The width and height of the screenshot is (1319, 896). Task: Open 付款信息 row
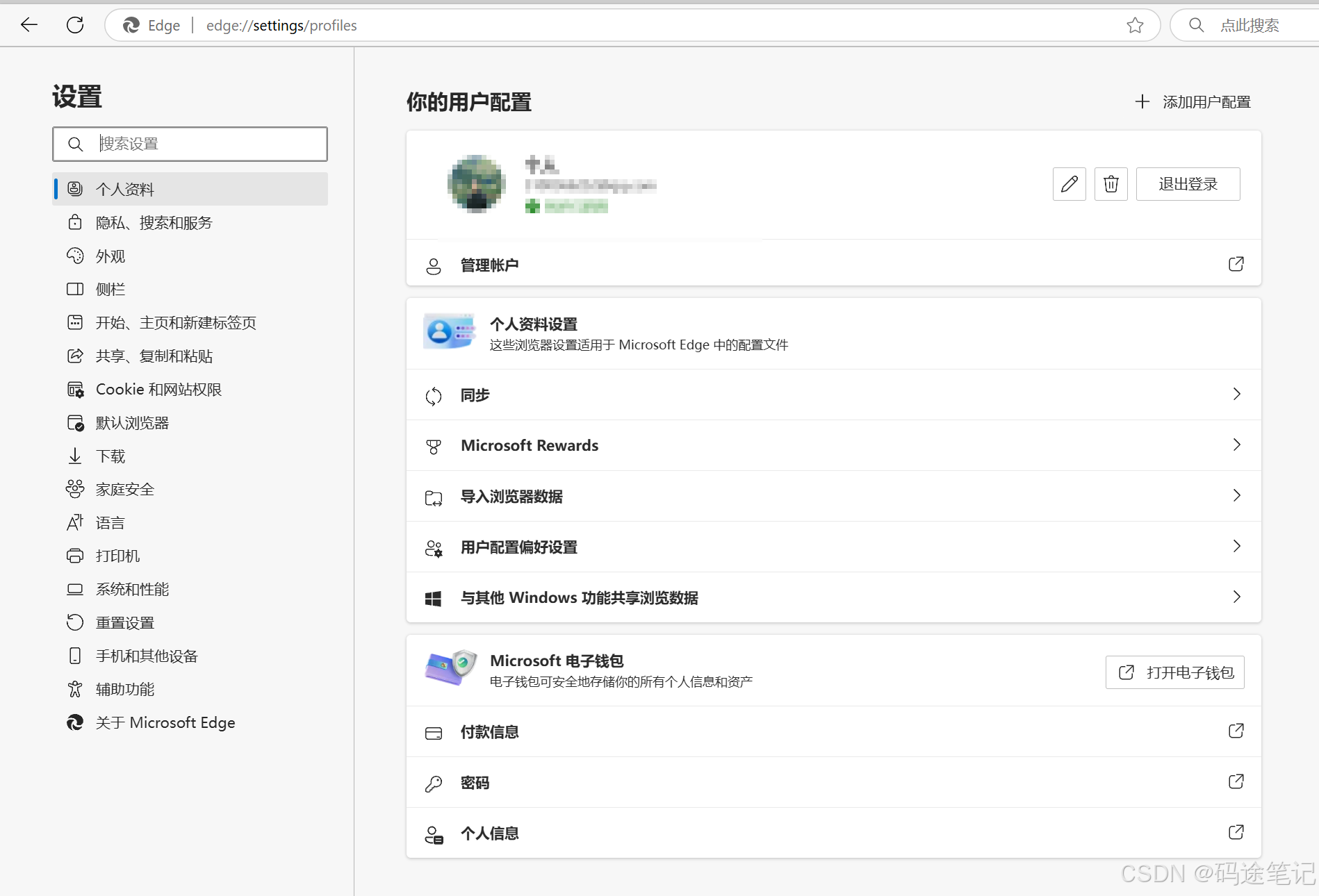pyautogui.click(x=833, y=732)
